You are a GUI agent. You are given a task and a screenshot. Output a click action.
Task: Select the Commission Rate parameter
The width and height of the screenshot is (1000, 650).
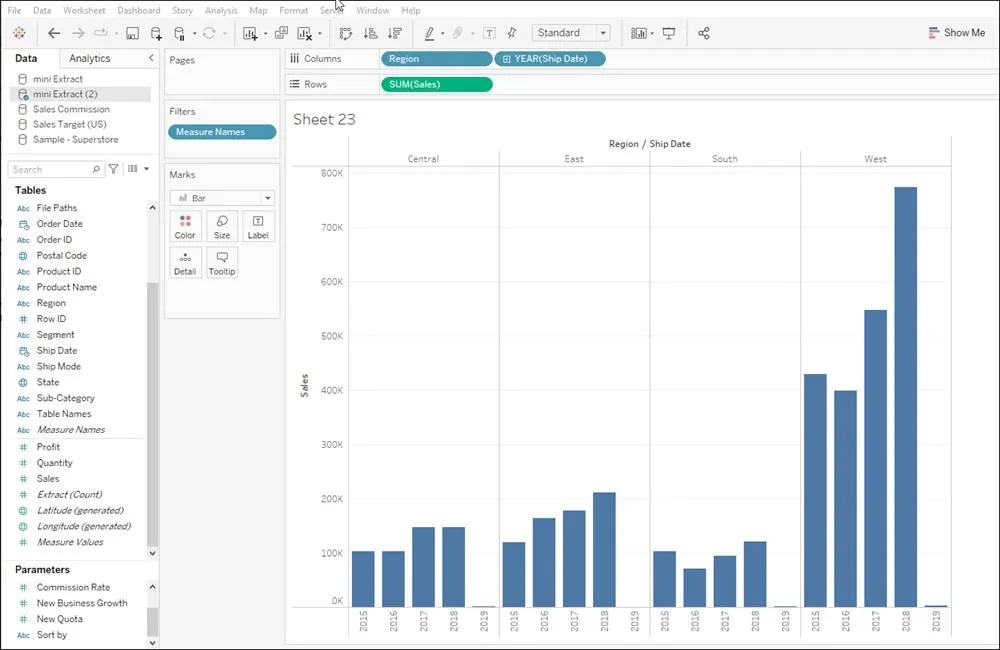[x=73, y=587]
